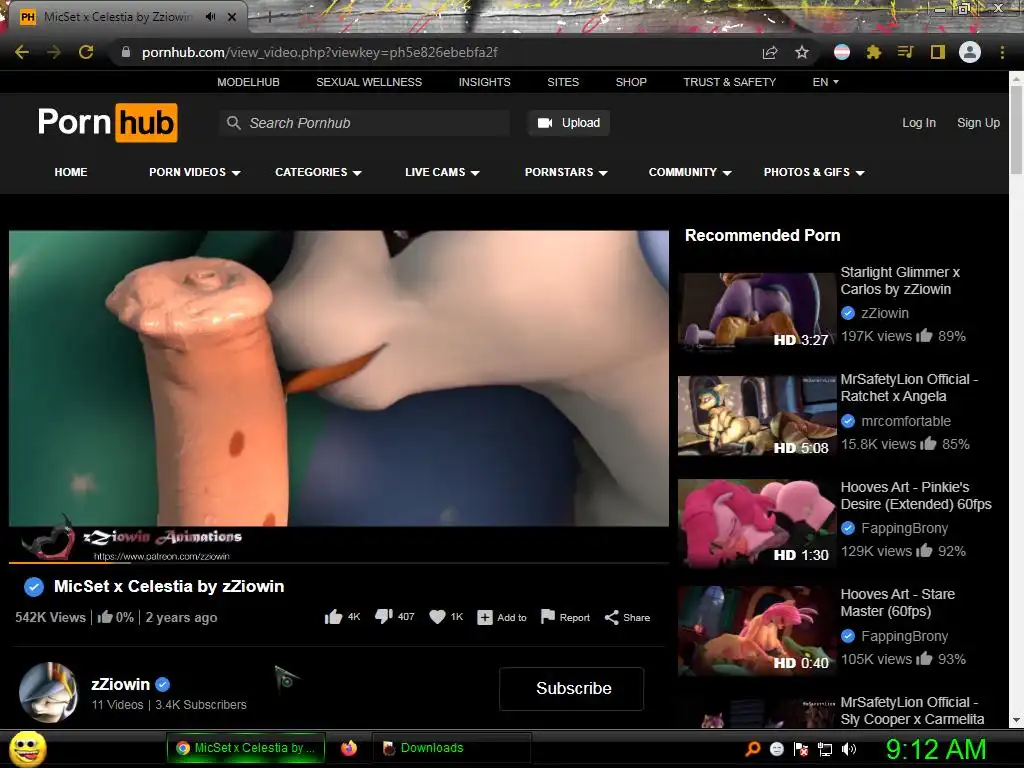
Task: Open the Chrome profile avatar
Action: tap(970, 52)
